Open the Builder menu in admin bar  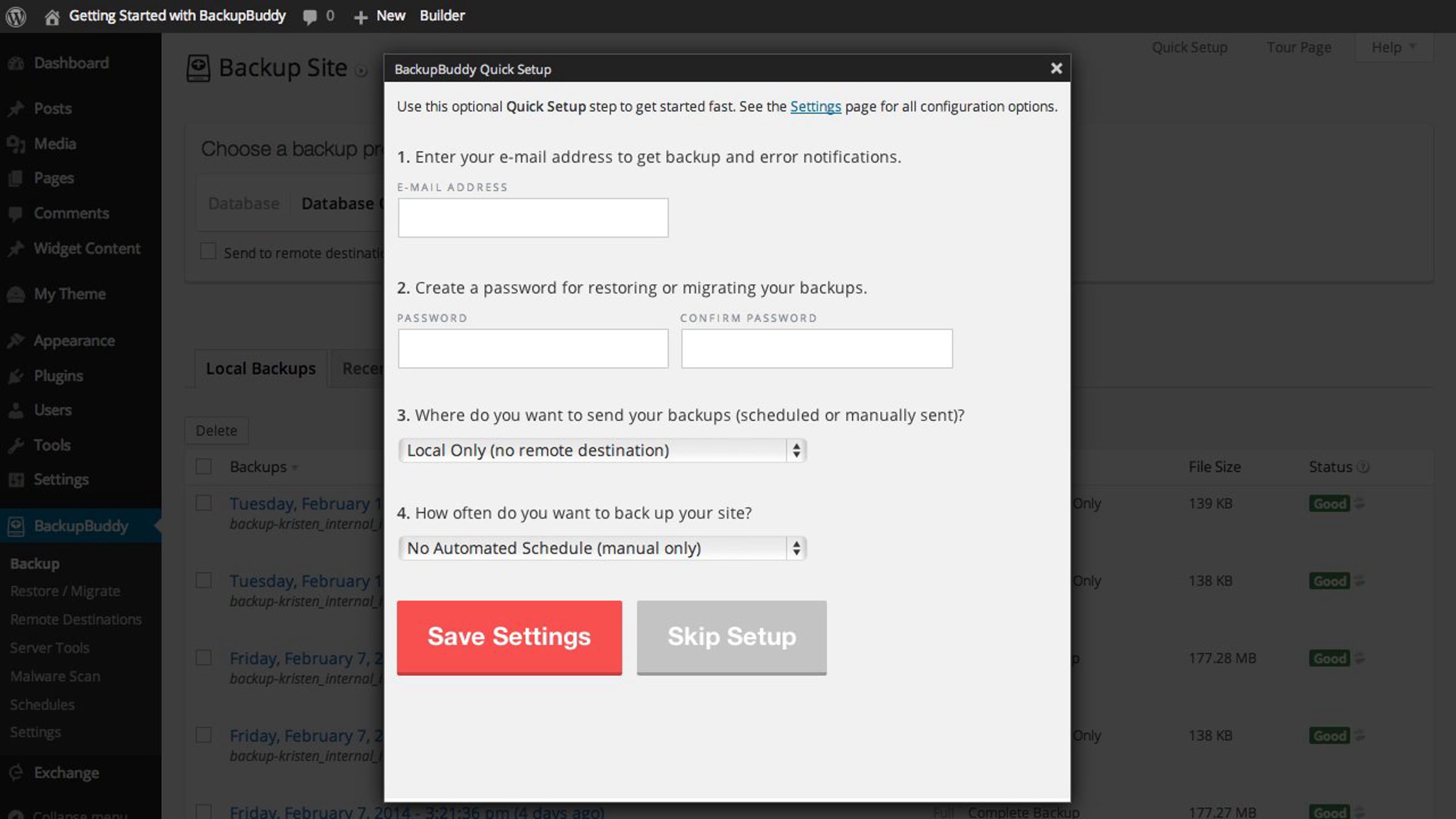pos(442,16)
